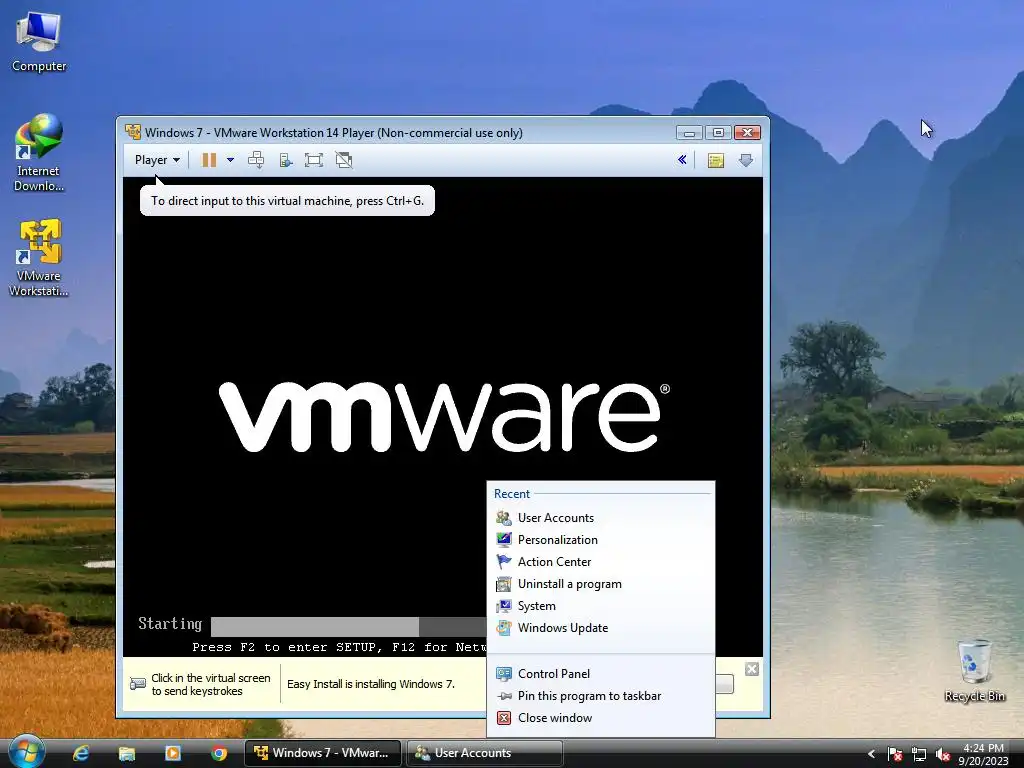
Task: Click Send Ctrl+Alt+Del toolbar icon
Action: point(256,160)
